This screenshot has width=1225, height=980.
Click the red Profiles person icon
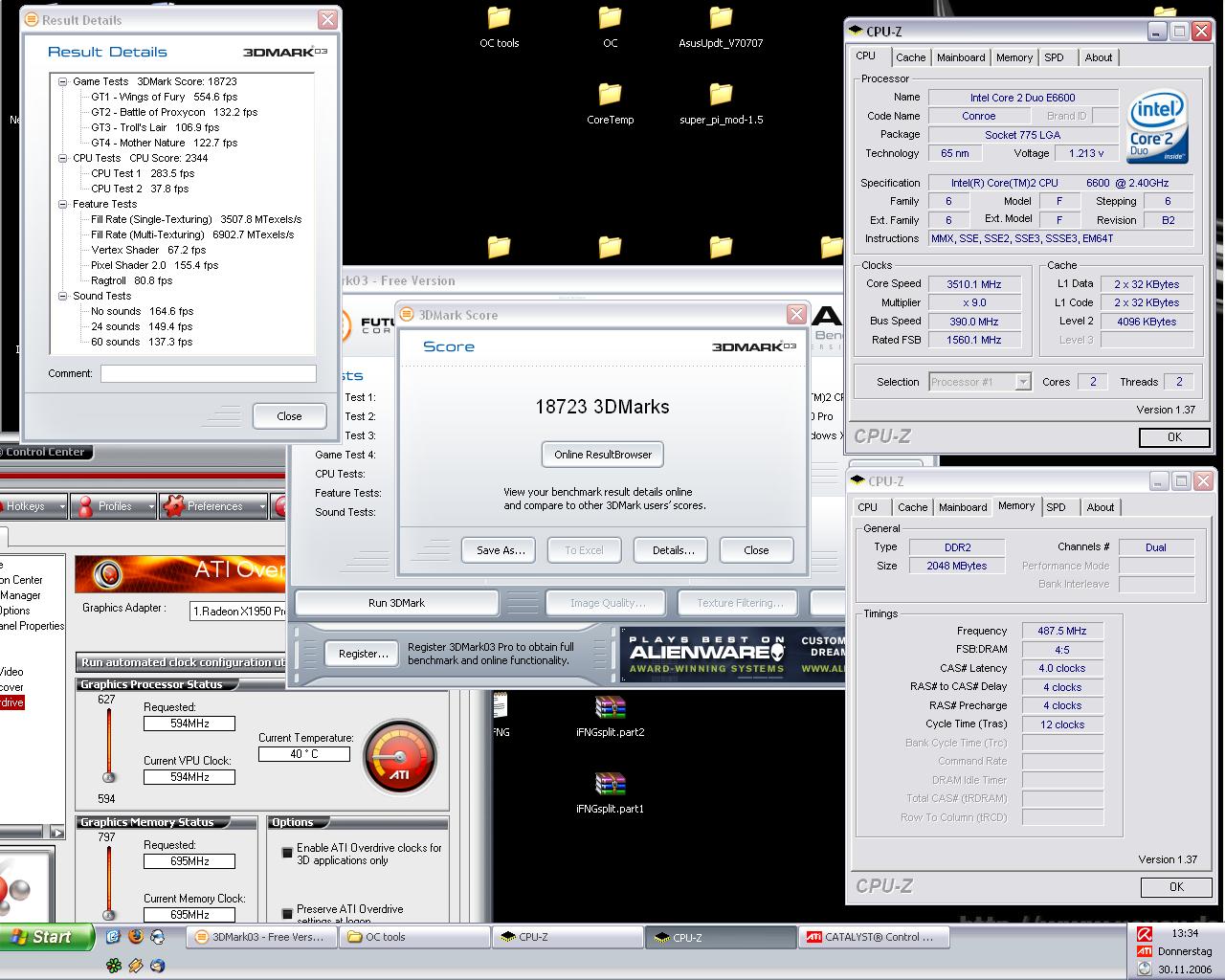click(85, 506)
